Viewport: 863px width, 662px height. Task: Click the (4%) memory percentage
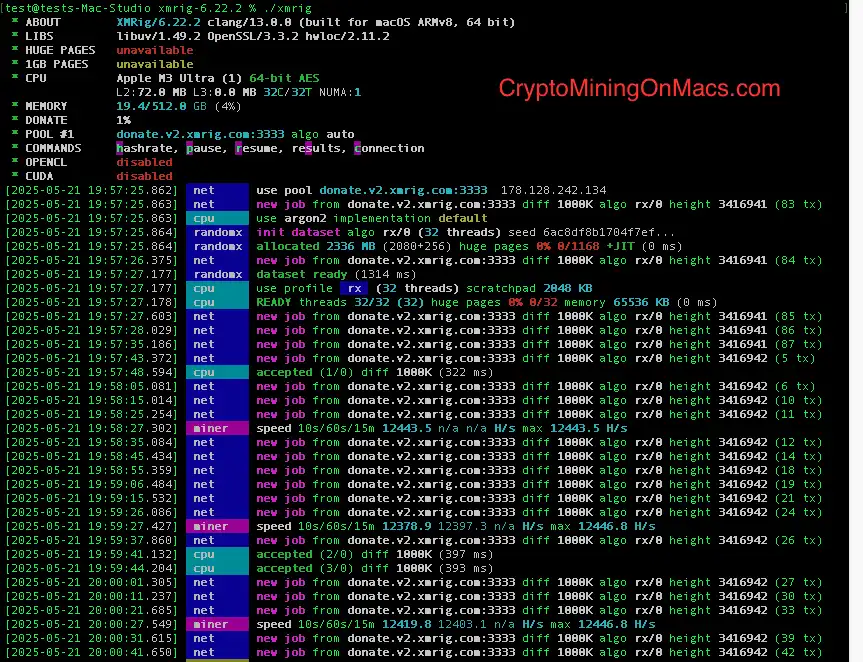(x=228, y=106)
